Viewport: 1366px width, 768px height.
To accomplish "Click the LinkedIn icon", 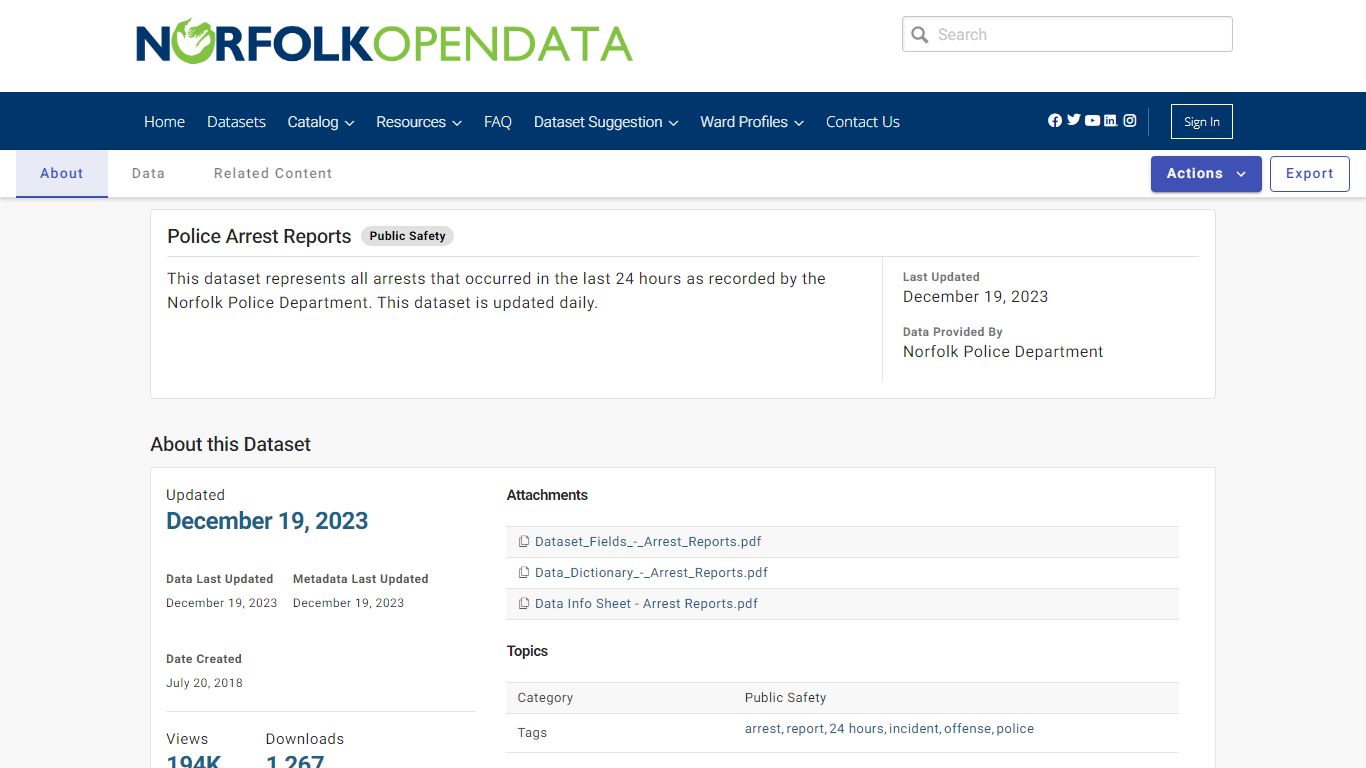I will 1110,120.
